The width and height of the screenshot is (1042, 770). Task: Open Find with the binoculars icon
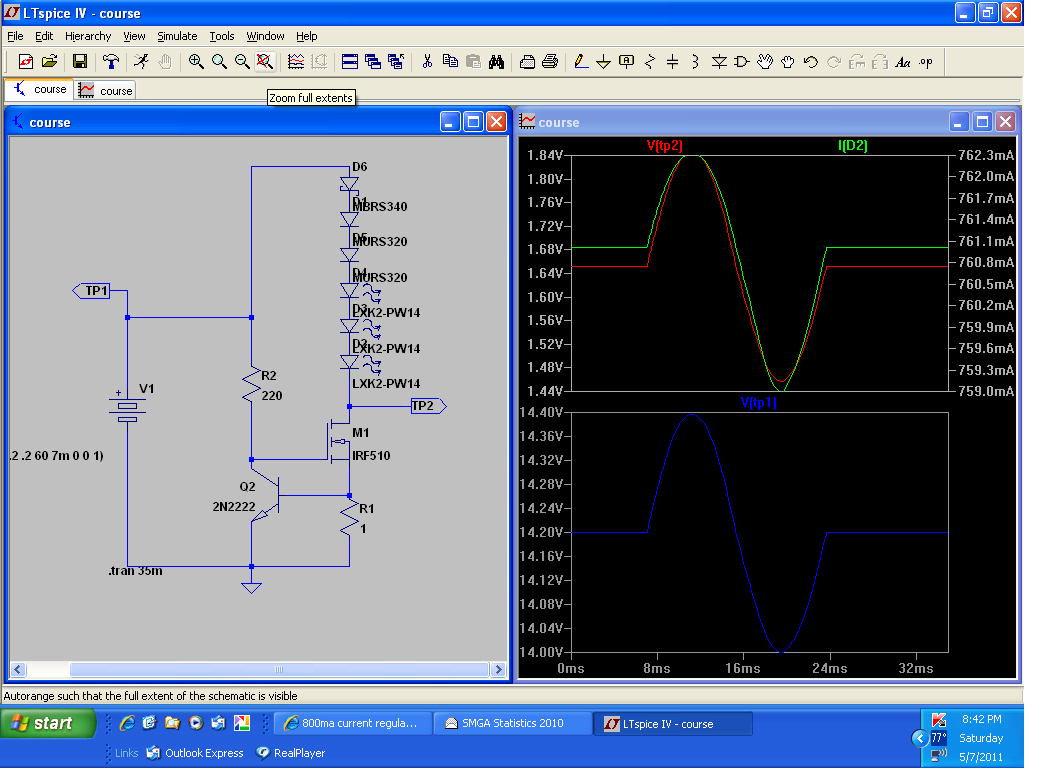point(496,62)
